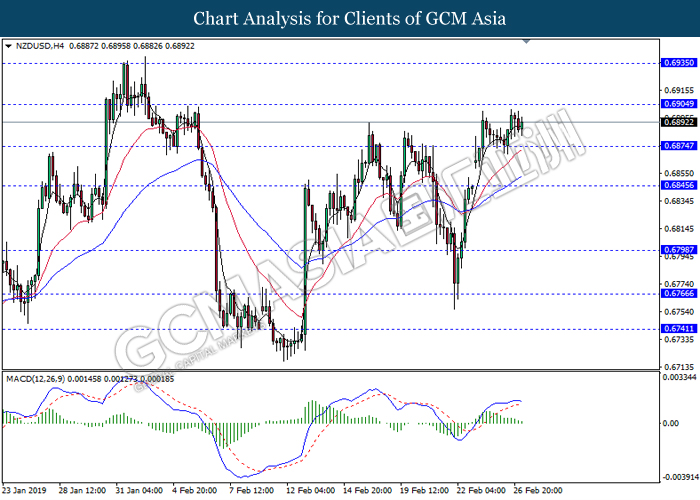Click the 0.67666 price level label
700x500 pixels.
coord(679,293)
